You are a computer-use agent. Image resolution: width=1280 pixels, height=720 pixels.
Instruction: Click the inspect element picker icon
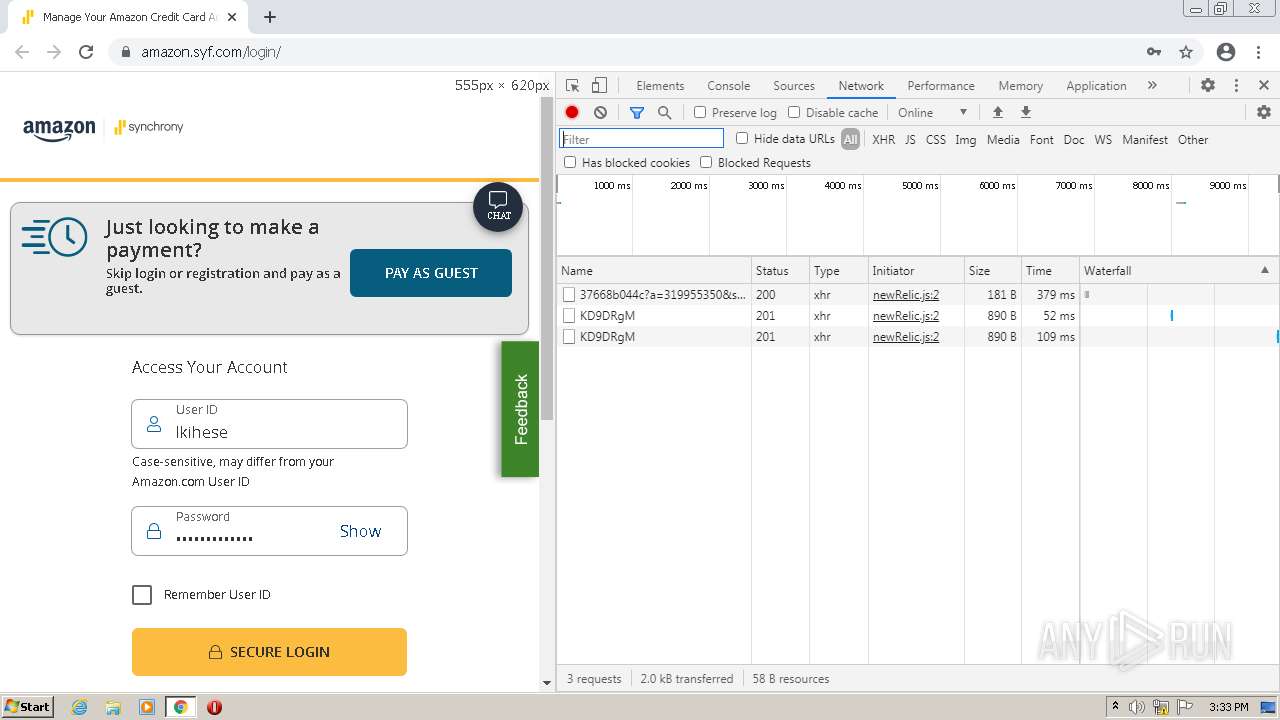(x=572, y=86)
